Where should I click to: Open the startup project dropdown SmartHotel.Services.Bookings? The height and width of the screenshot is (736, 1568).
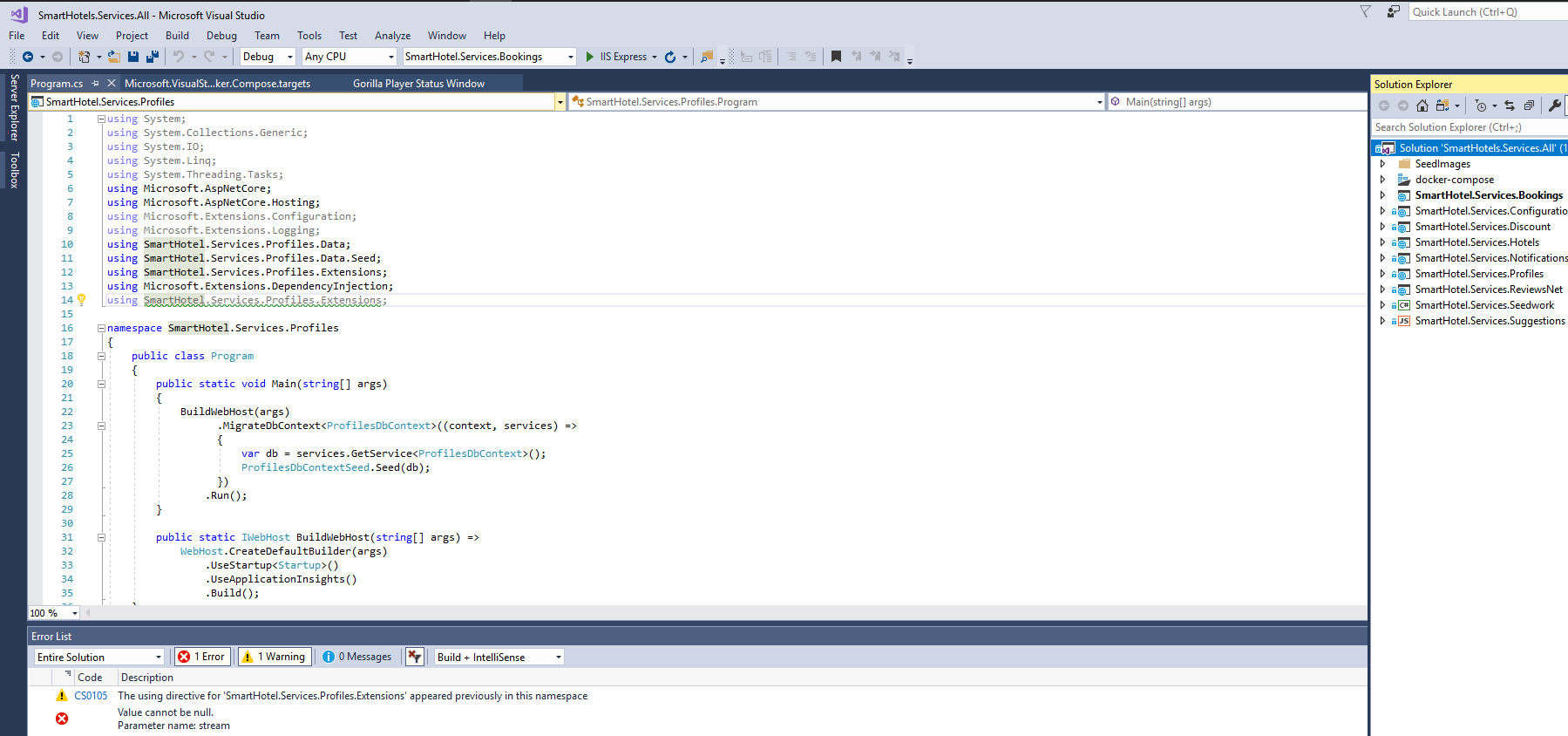pyautogui.click(x=490, y=57)
